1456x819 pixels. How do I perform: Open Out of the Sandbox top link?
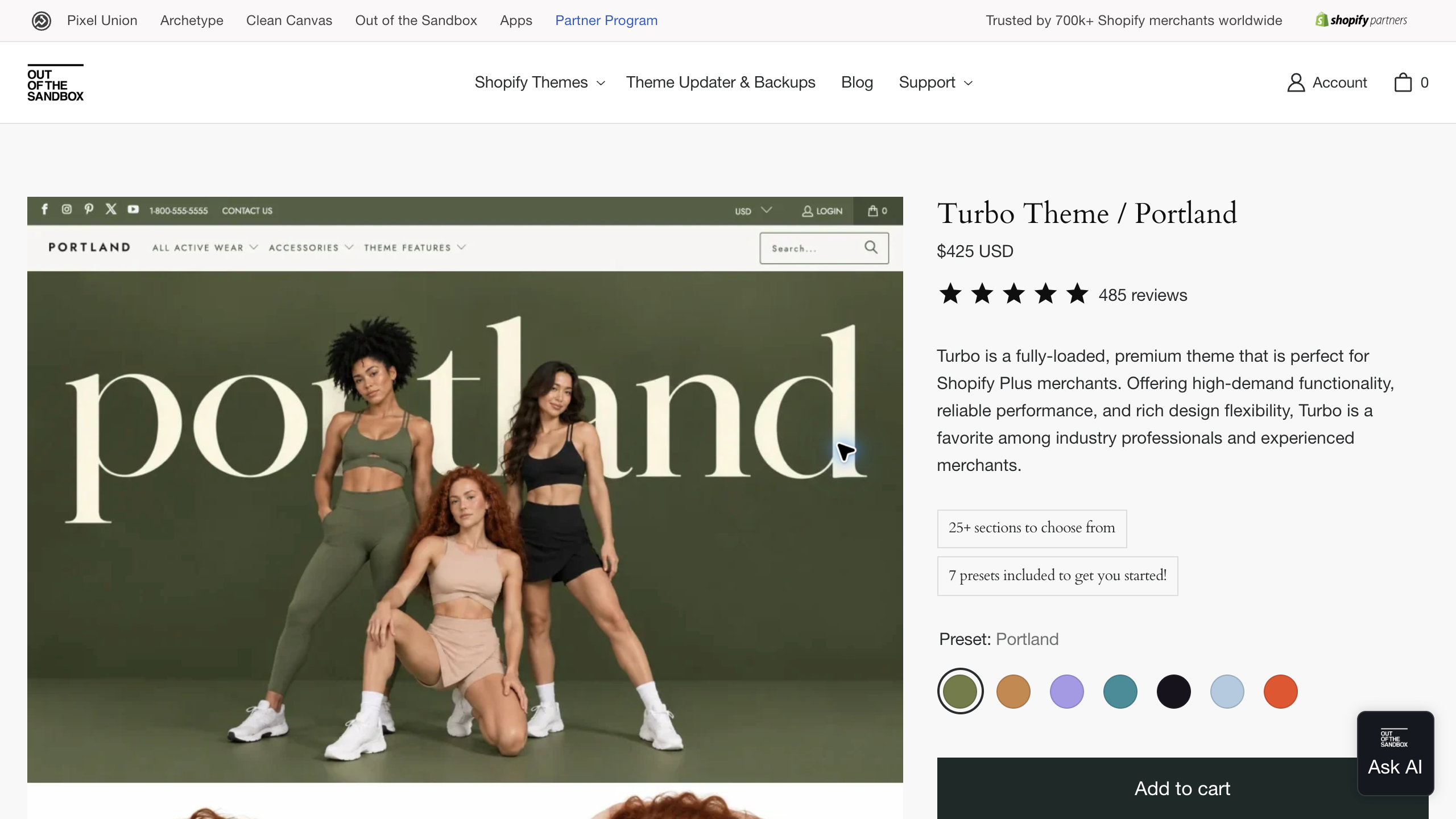click(x=416, y=20)
